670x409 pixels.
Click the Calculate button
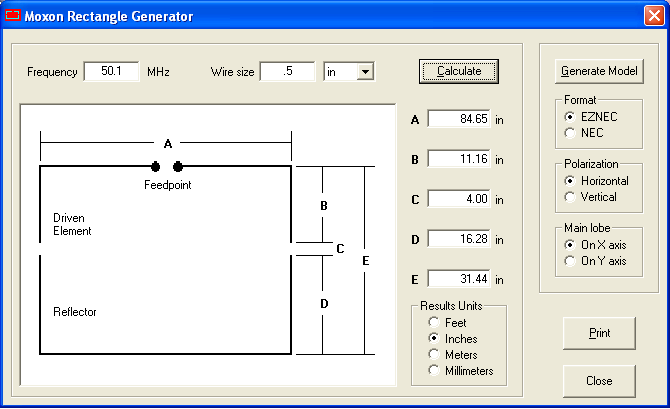coord(458,71)
